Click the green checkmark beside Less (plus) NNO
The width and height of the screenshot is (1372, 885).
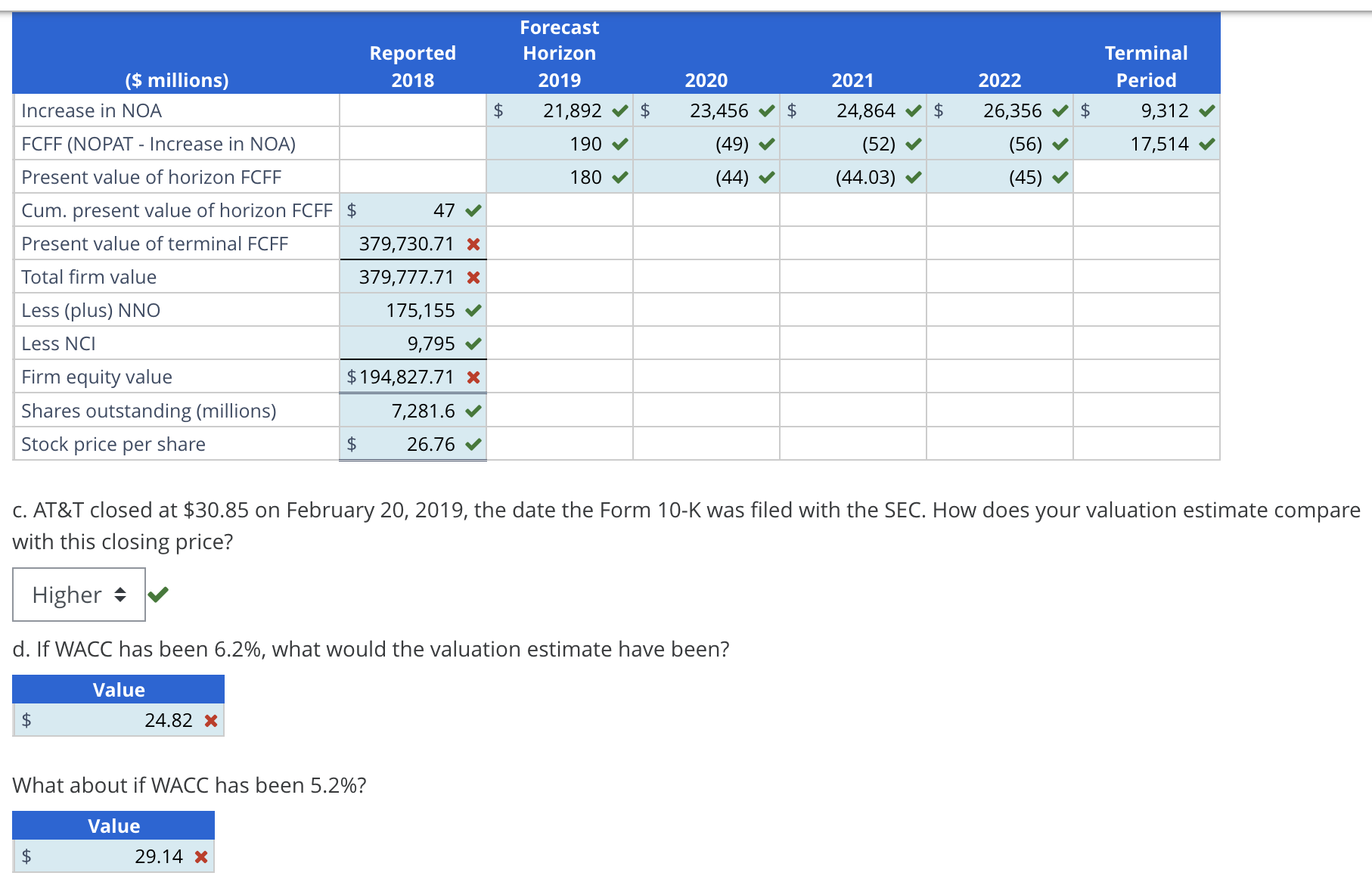[473, 310]
